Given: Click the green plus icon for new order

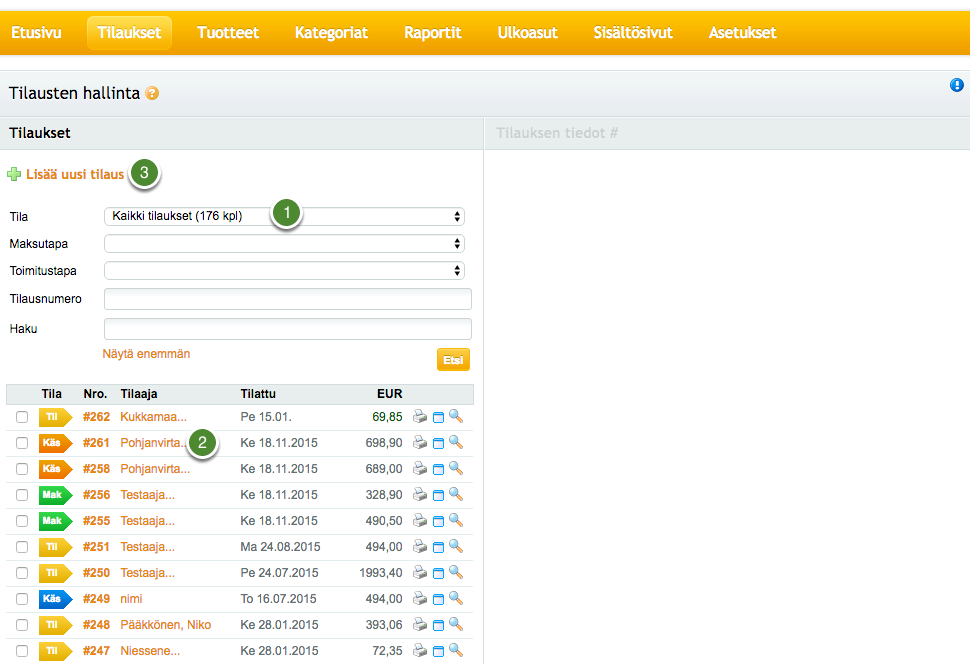Looking at the screenshot, I should click(14, 175).
